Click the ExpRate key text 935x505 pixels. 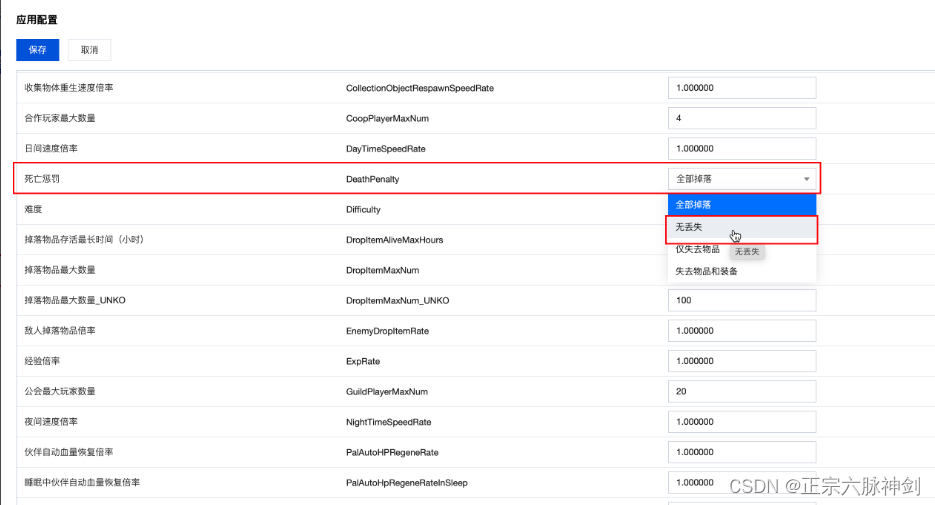(x=363, y=361)
